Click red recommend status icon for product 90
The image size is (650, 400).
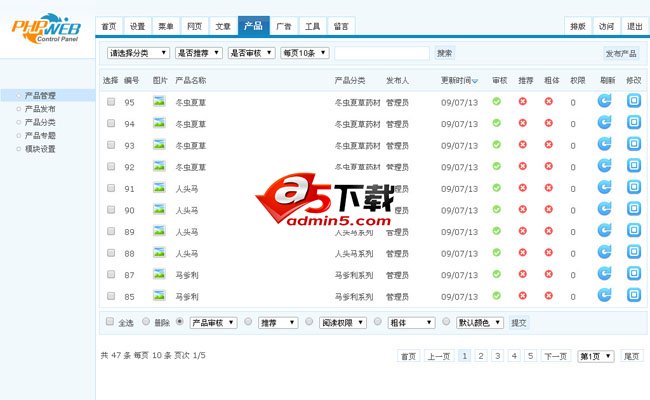click(x=523, y=209)
